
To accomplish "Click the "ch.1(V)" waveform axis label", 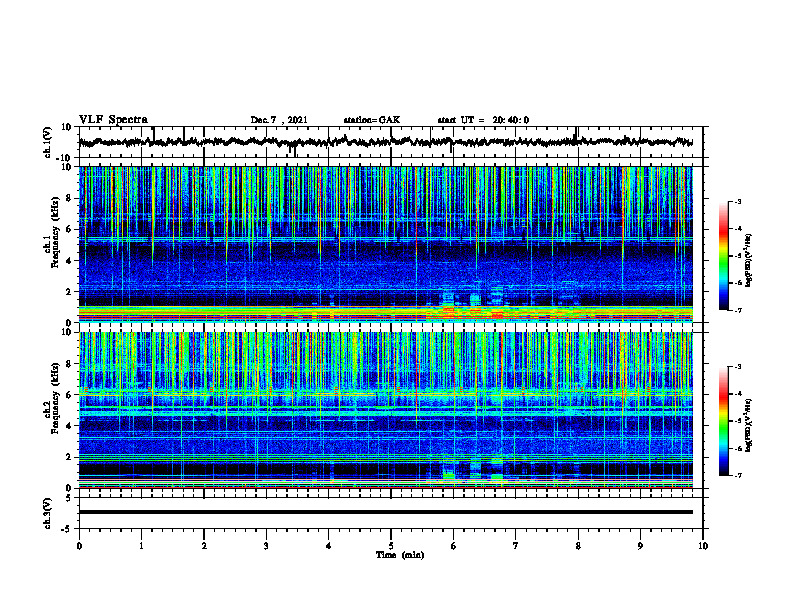I will [x=47, y=142].
